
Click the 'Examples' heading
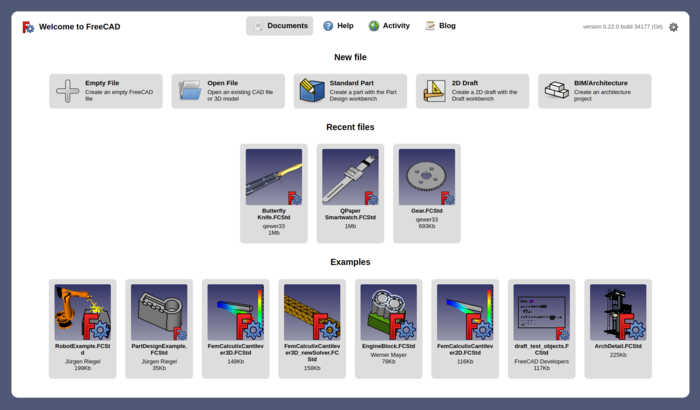pos(350,262)
